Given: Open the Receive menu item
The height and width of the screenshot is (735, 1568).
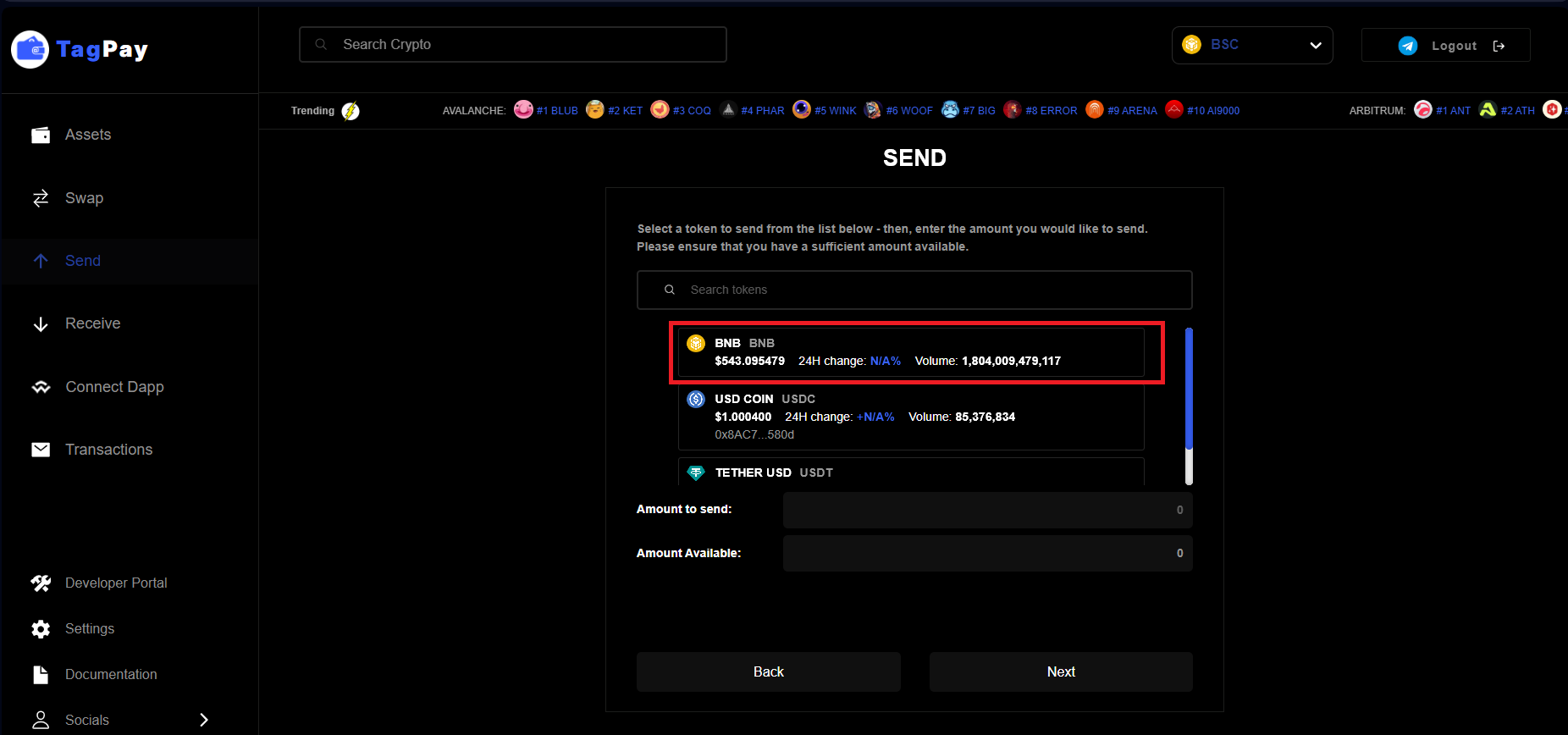Looking at the screenshot, I should 92,323.
